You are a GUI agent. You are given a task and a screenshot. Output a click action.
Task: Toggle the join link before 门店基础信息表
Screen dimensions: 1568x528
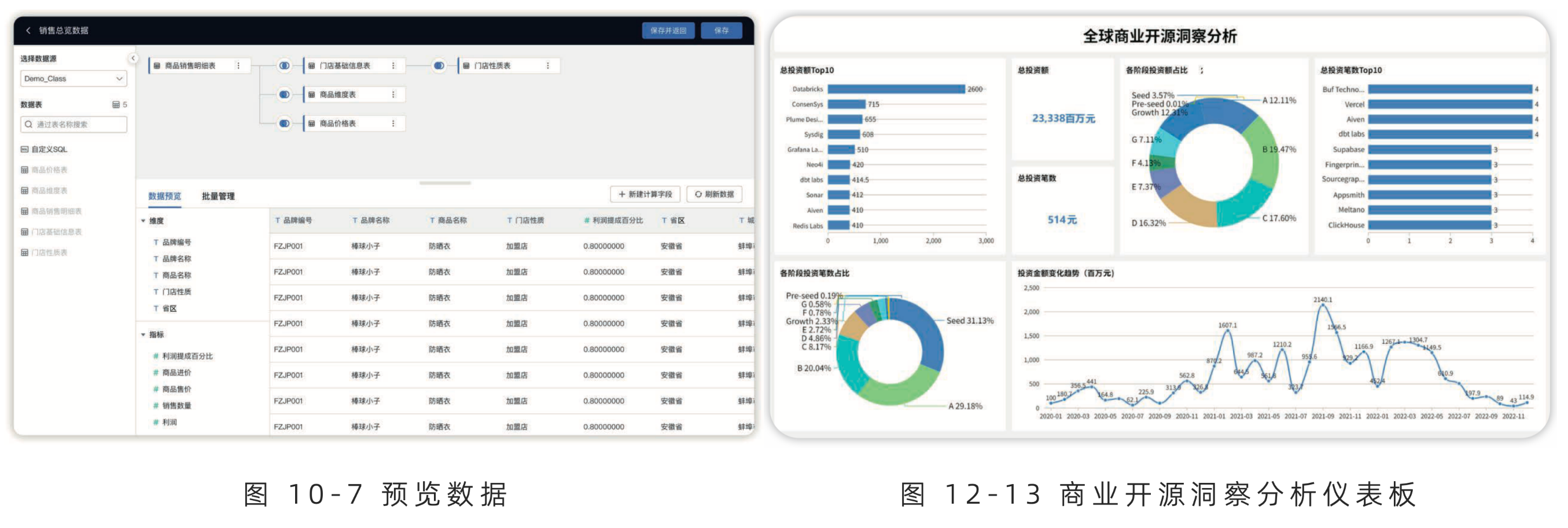[x=284, y=66]
